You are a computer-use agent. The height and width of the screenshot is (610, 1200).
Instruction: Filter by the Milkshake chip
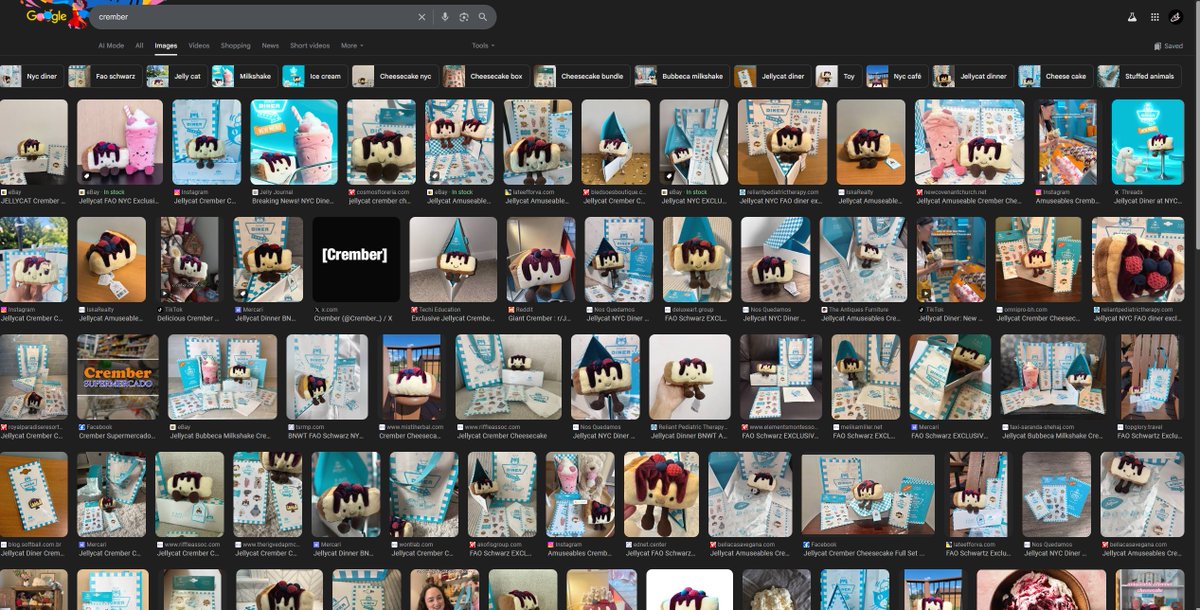(x=244, y=76)
